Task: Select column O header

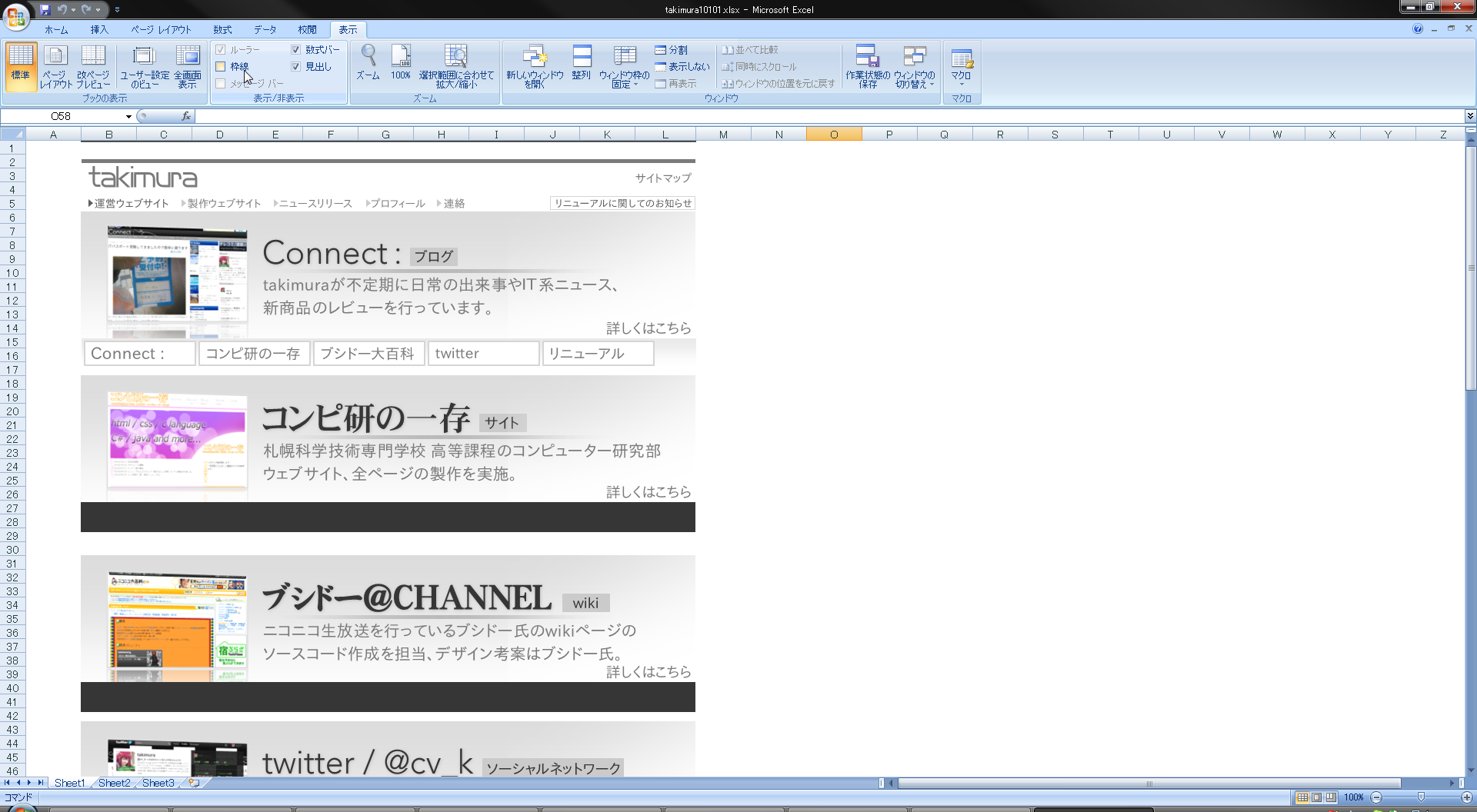Action: [834, 135]
